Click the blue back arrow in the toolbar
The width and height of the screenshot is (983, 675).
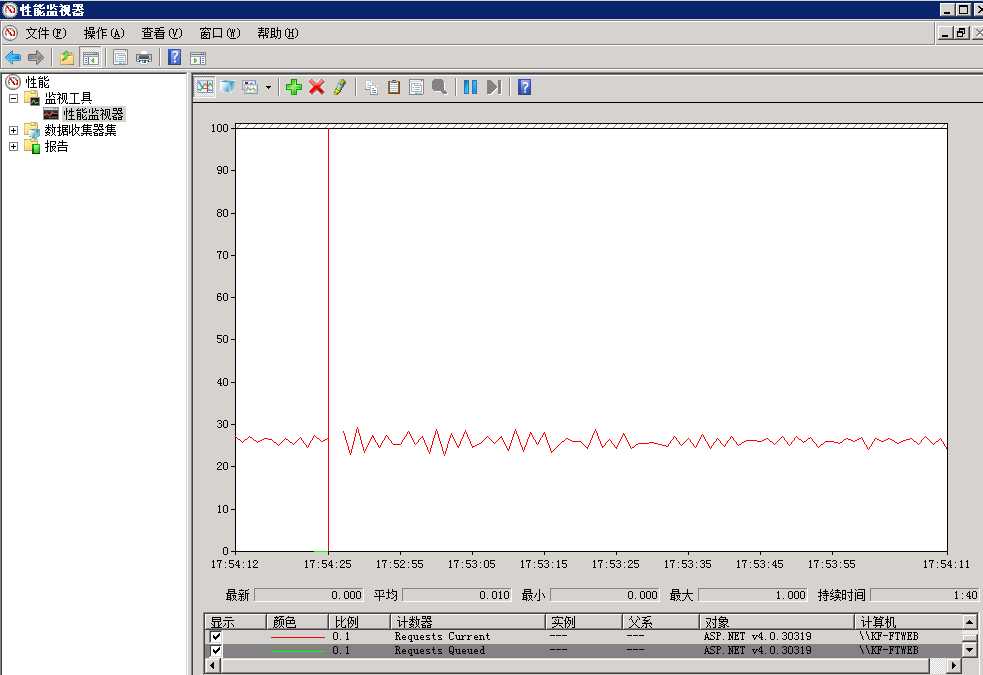[13, 57]
